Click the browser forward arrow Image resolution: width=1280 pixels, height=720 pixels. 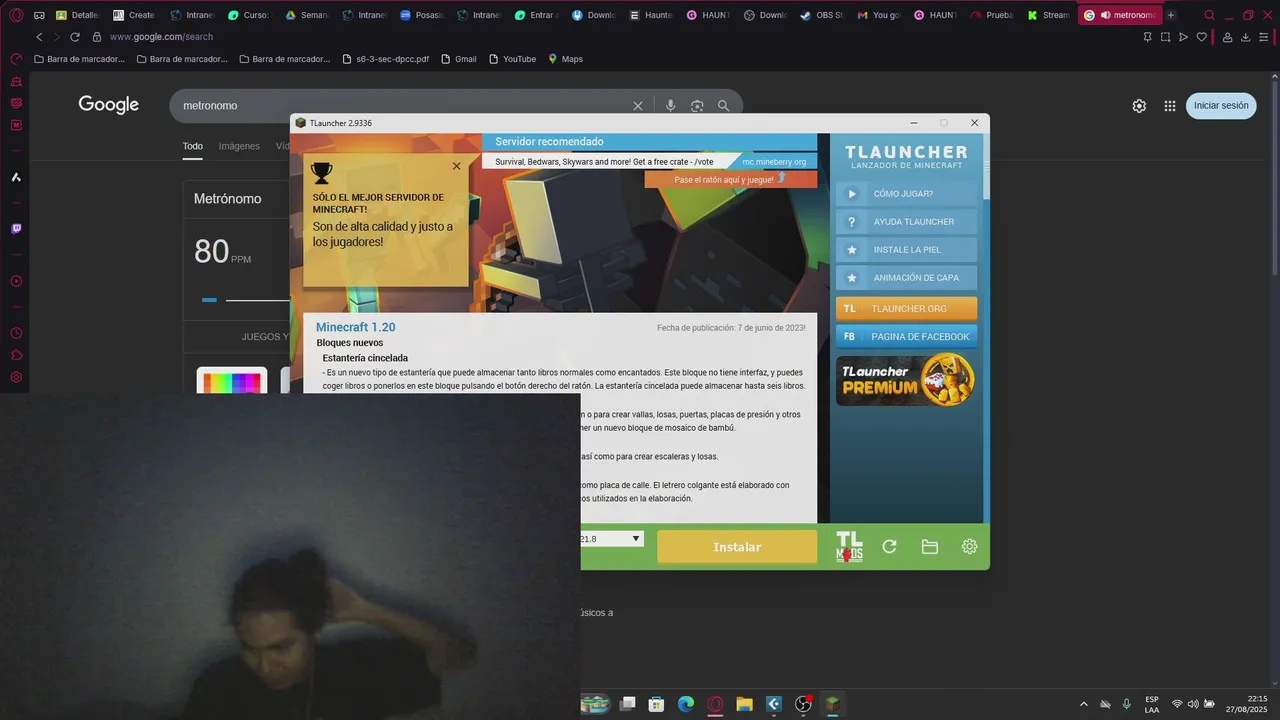[x=56, y=37]
